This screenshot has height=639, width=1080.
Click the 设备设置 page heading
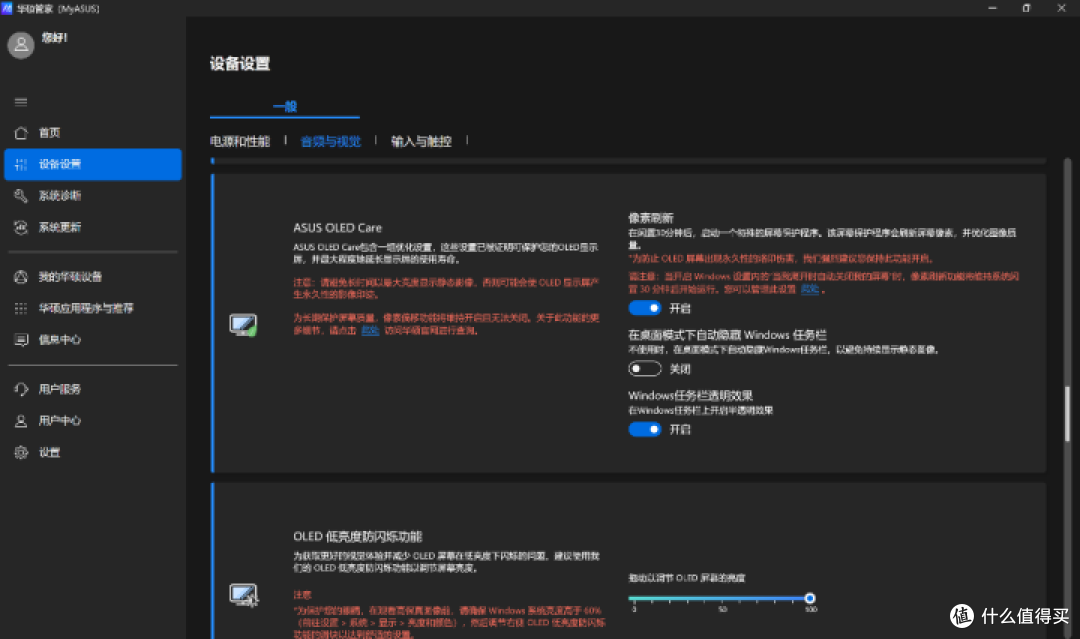click(240, 64)
